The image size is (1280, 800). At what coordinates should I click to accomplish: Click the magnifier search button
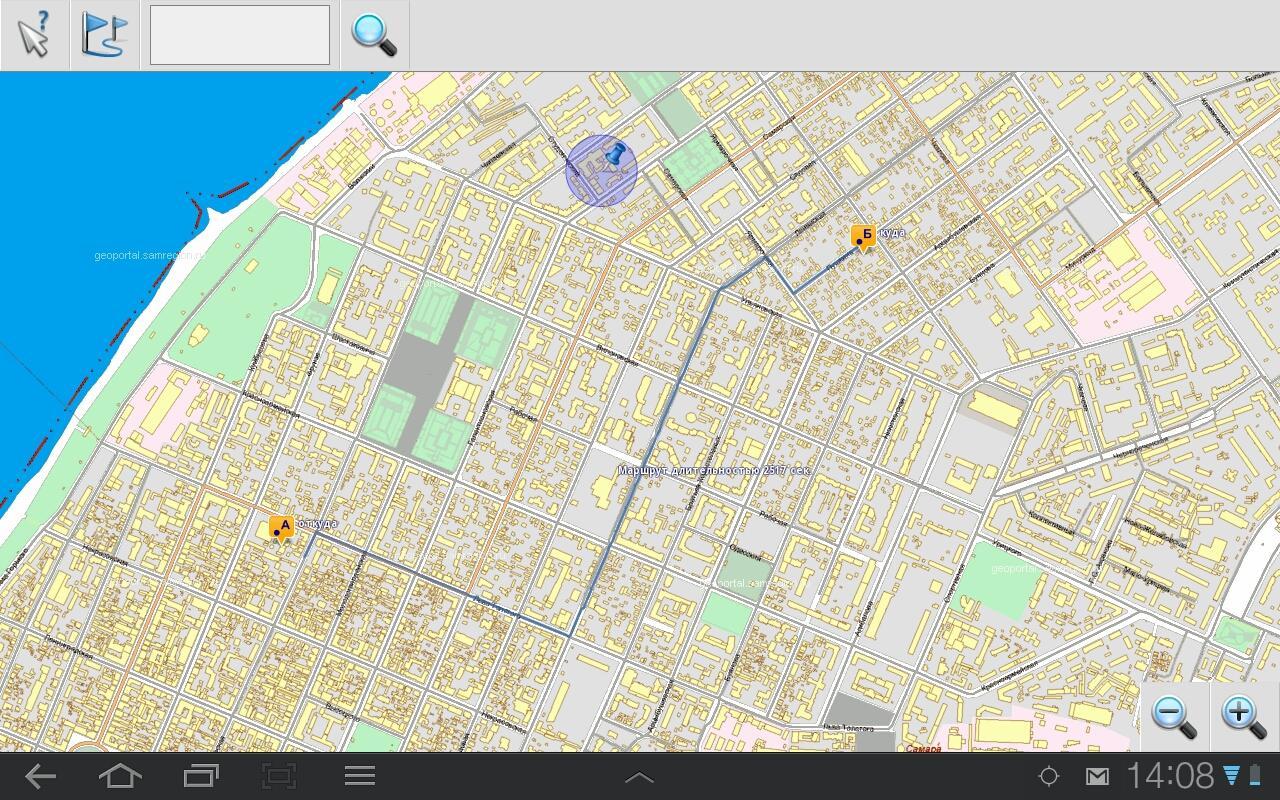point(374,35)
